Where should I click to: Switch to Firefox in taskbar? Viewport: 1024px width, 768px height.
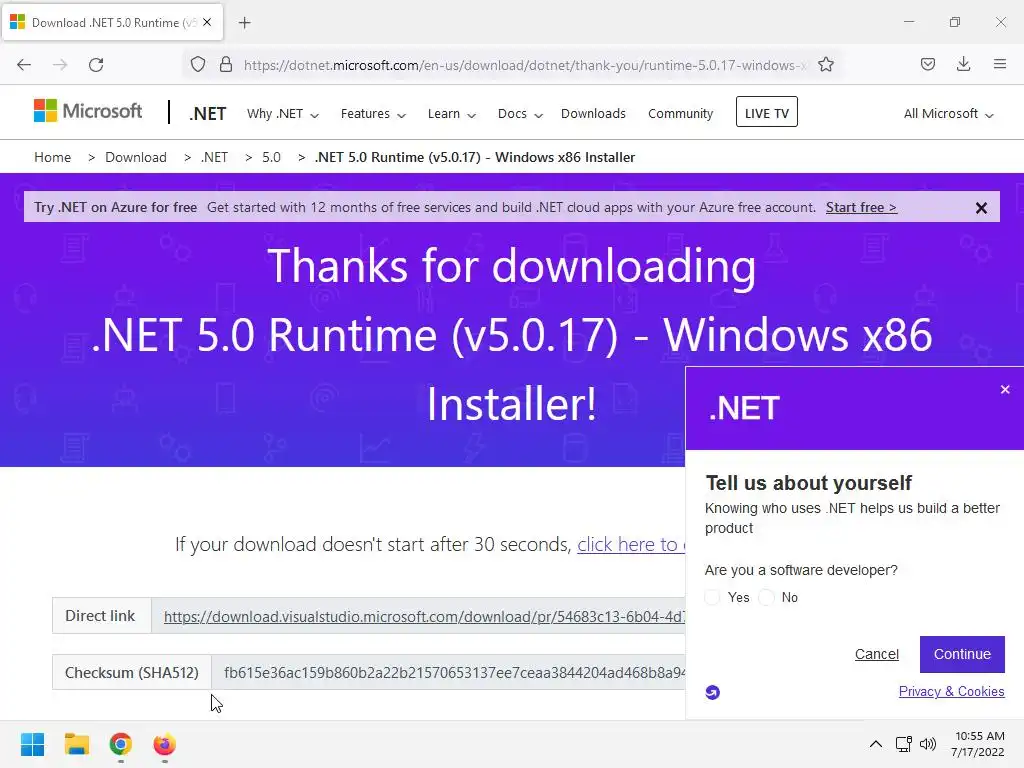pyautogui.click(x=165, y=744)
